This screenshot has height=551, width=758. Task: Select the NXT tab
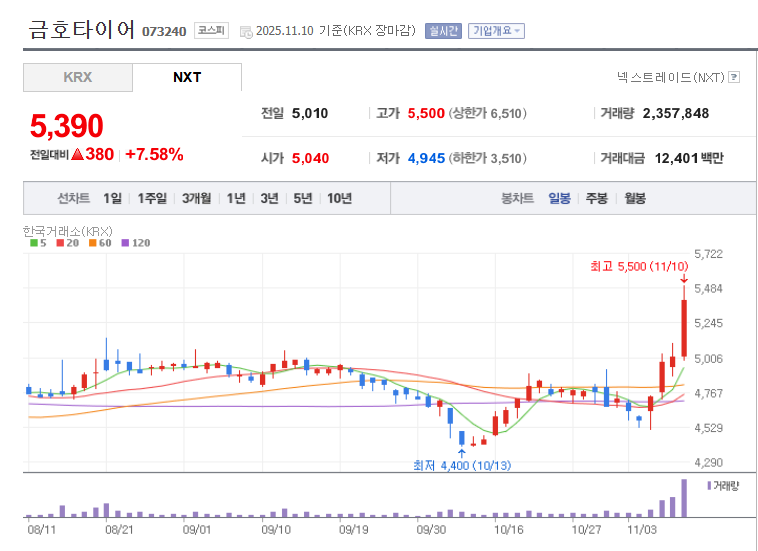pos(187,77)
